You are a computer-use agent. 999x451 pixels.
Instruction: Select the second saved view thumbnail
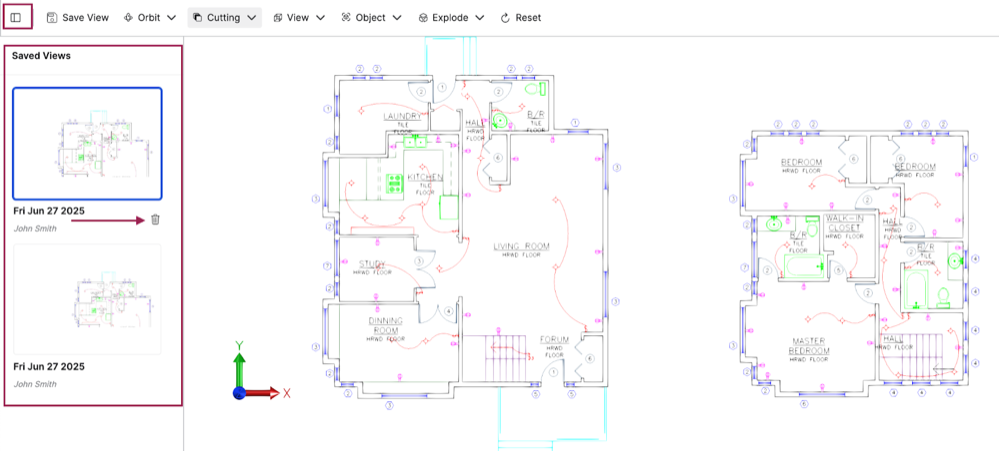[x=87, y=299]
